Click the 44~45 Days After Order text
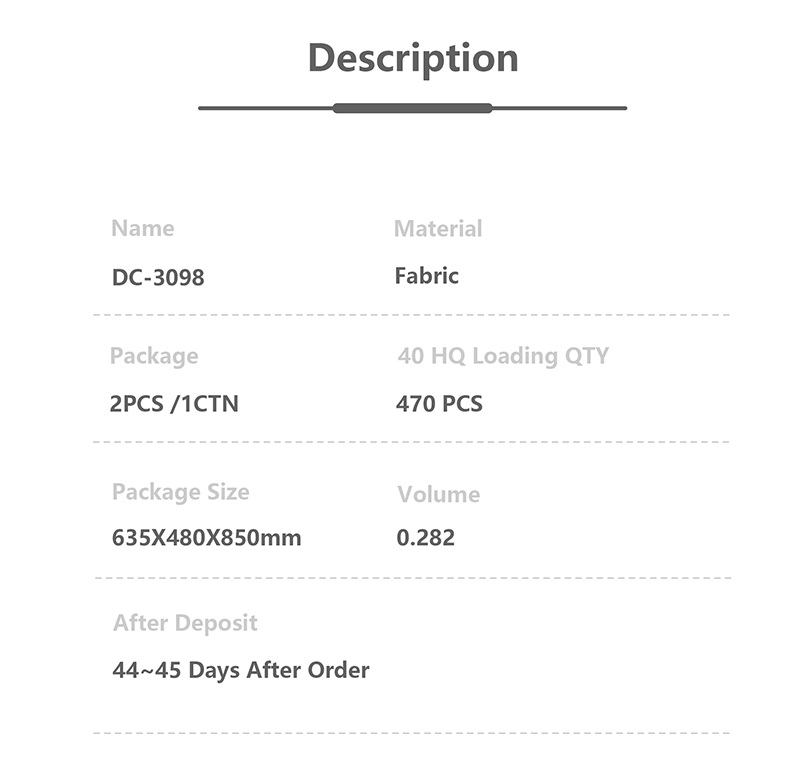 [240, 670]
